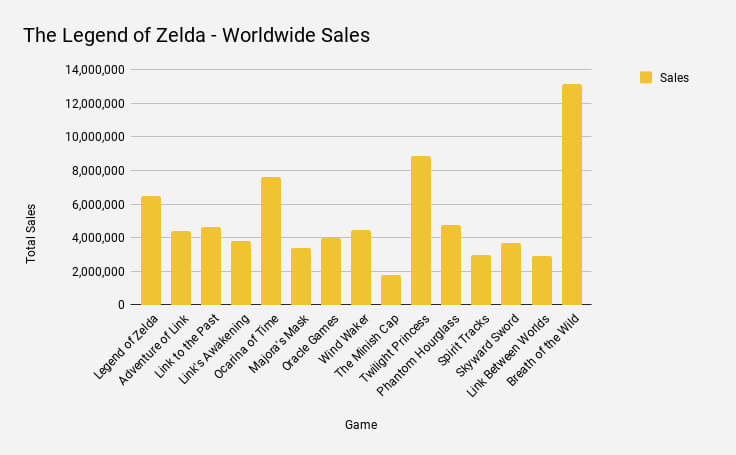Select the Total Sales axis title
This screenshot has height=455, width=736.
point(31,234)
